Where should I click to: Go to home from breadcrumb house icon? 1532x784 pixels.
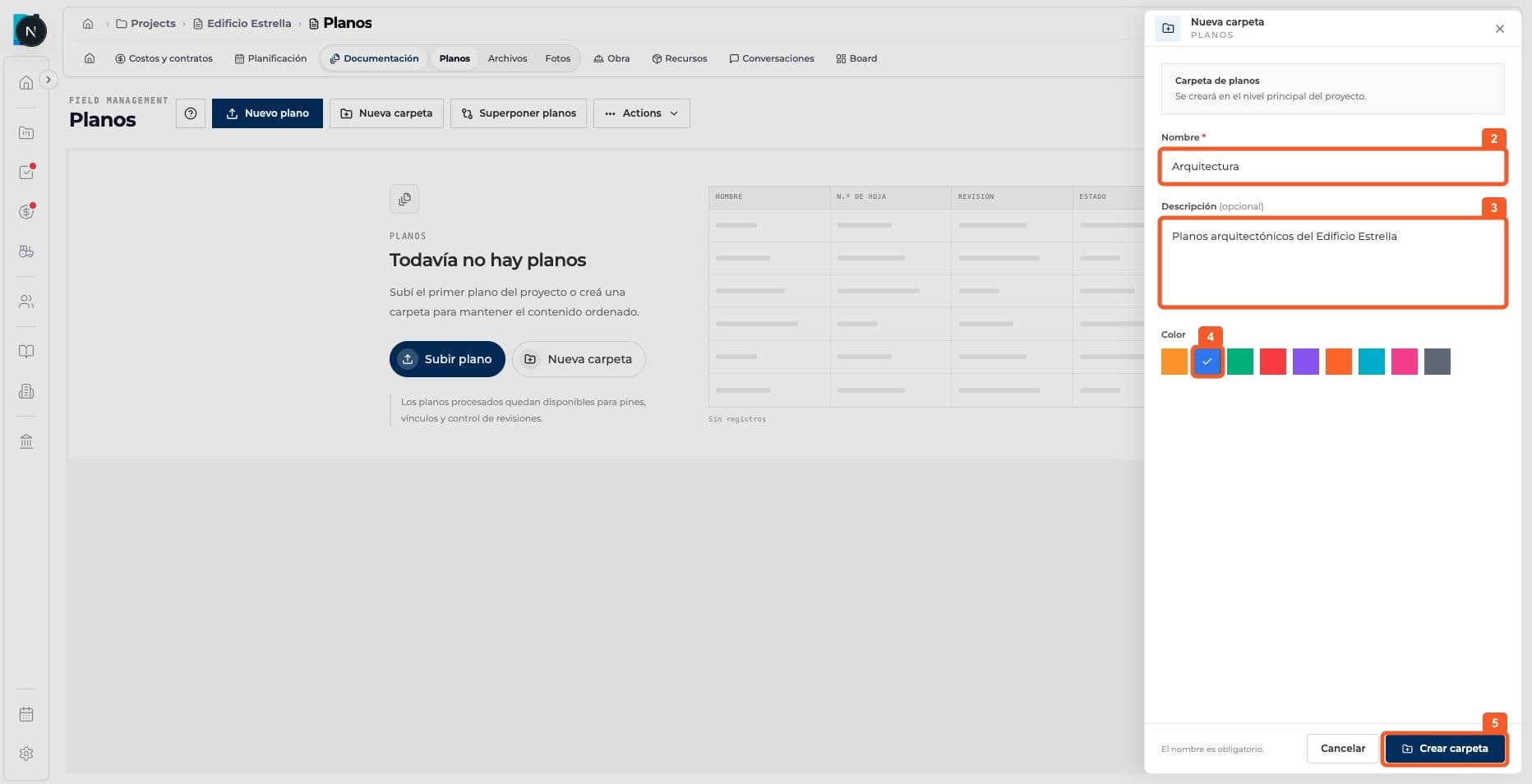tap(88, 23)
